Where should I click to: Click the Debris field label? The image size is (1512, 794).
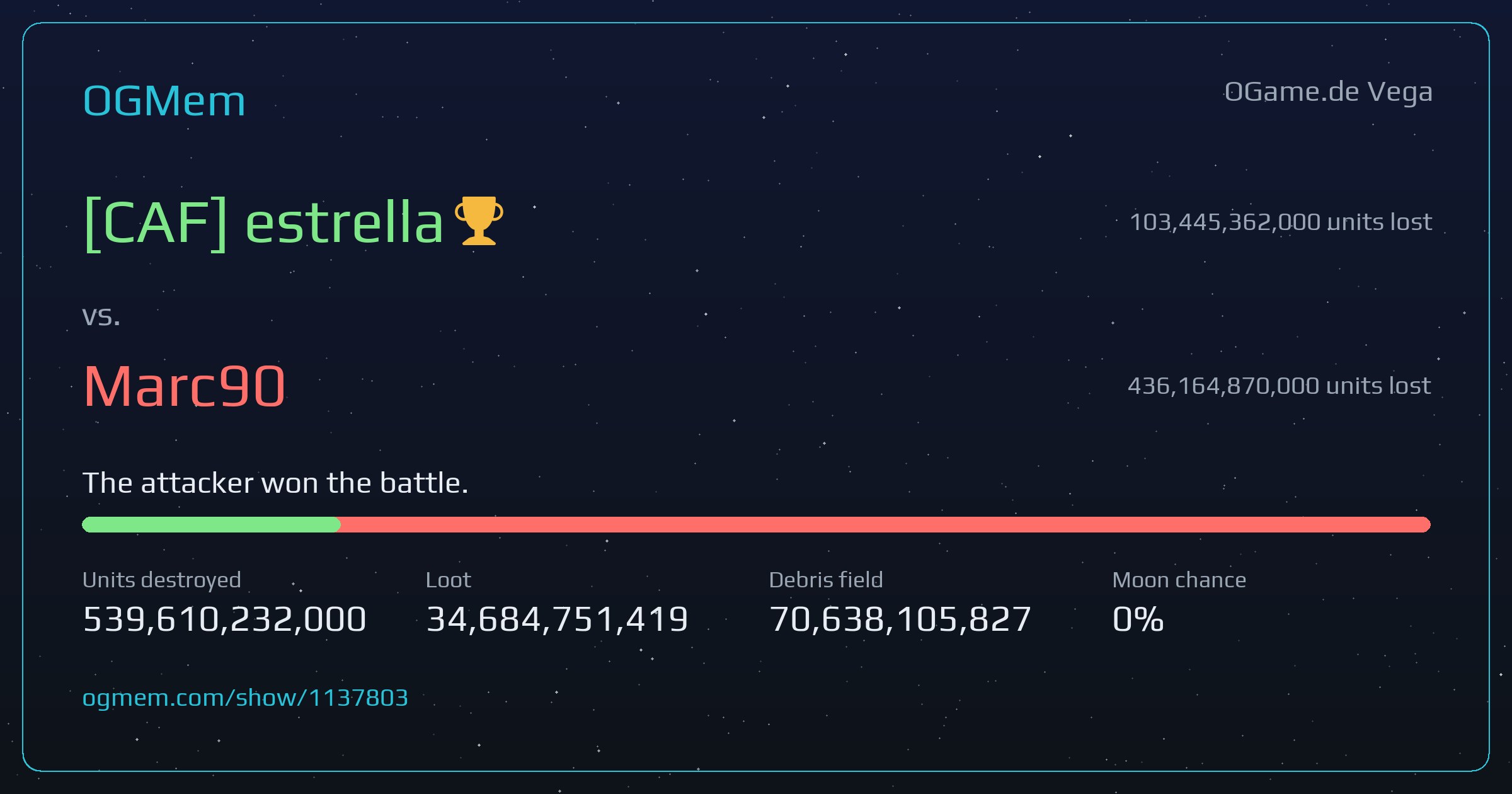click(x=826, y=580)
